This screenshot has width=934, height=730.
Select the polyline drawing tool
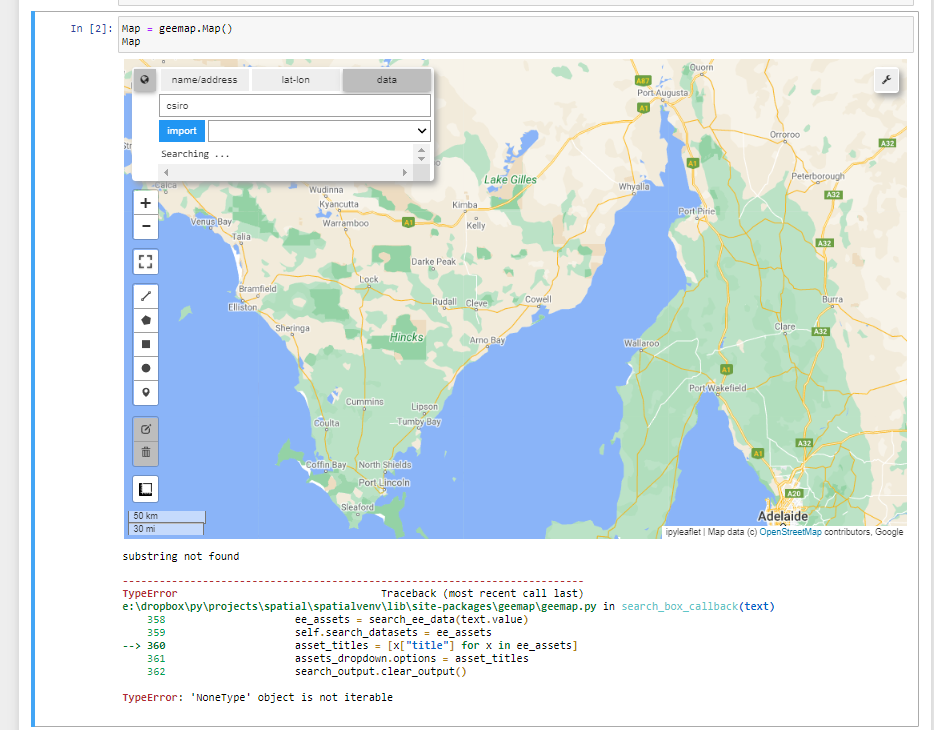145,295
